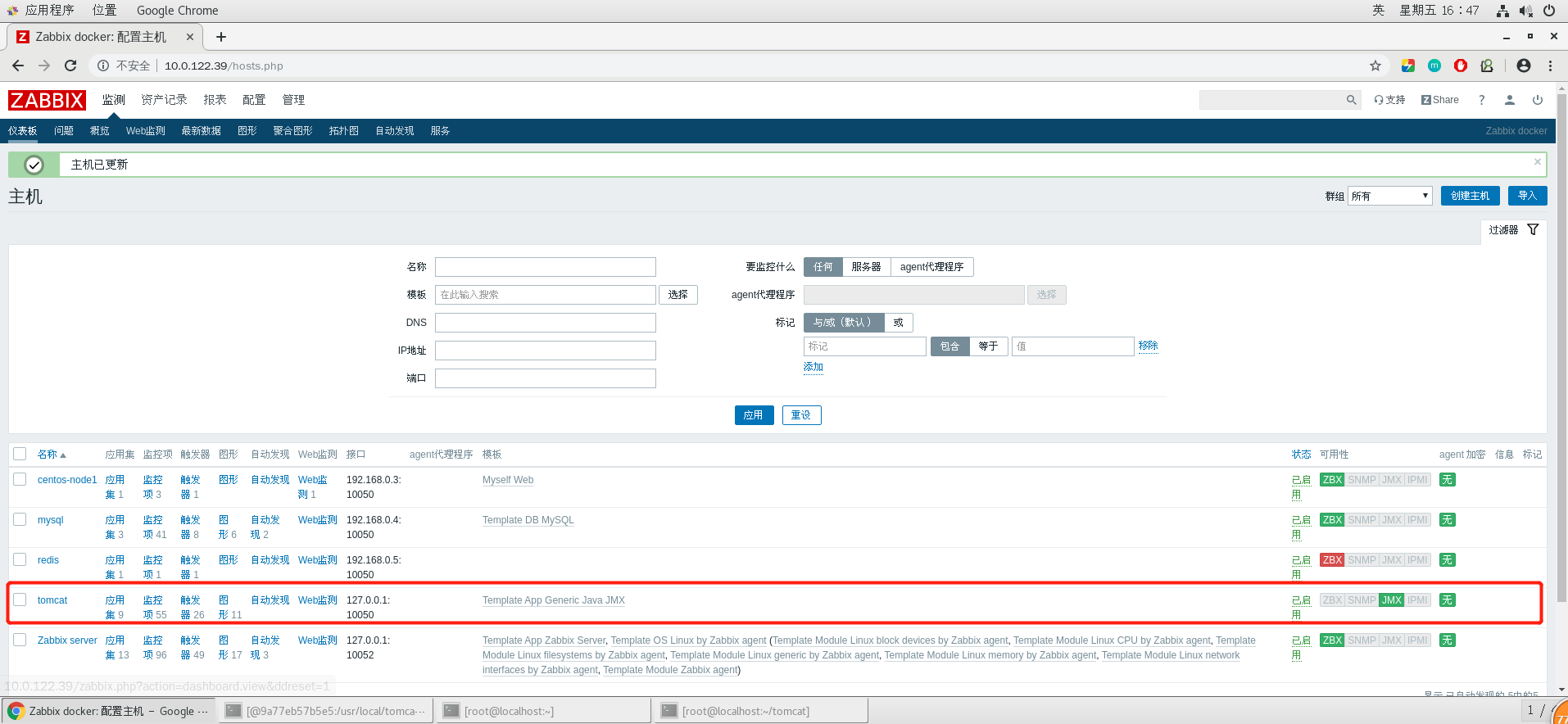The image size is (1568, 724).
Task: Tick the tomcat host checkbox
Action: [20, 600]
